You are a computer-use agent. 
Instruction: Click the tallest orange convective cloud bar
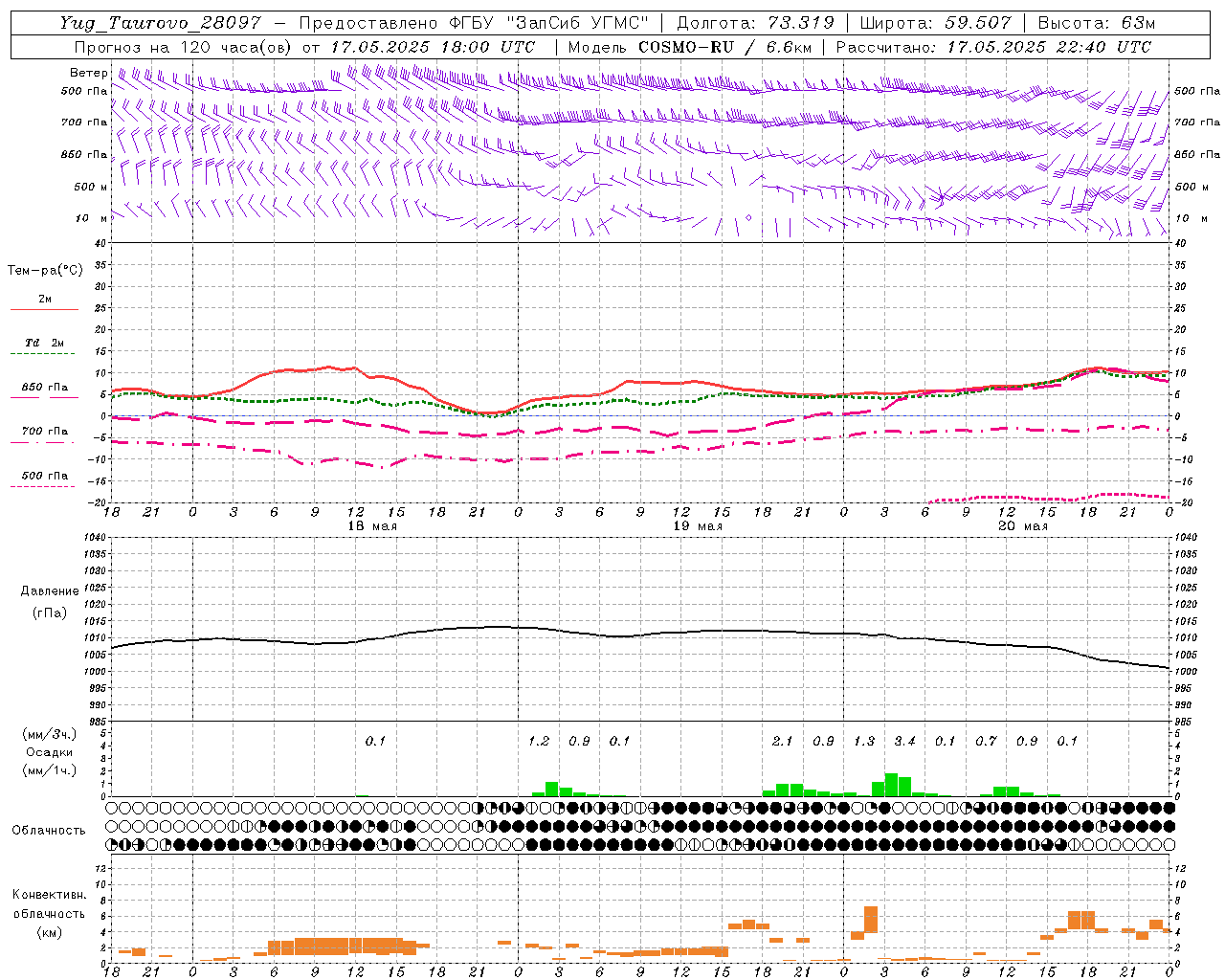click(870, 920)
